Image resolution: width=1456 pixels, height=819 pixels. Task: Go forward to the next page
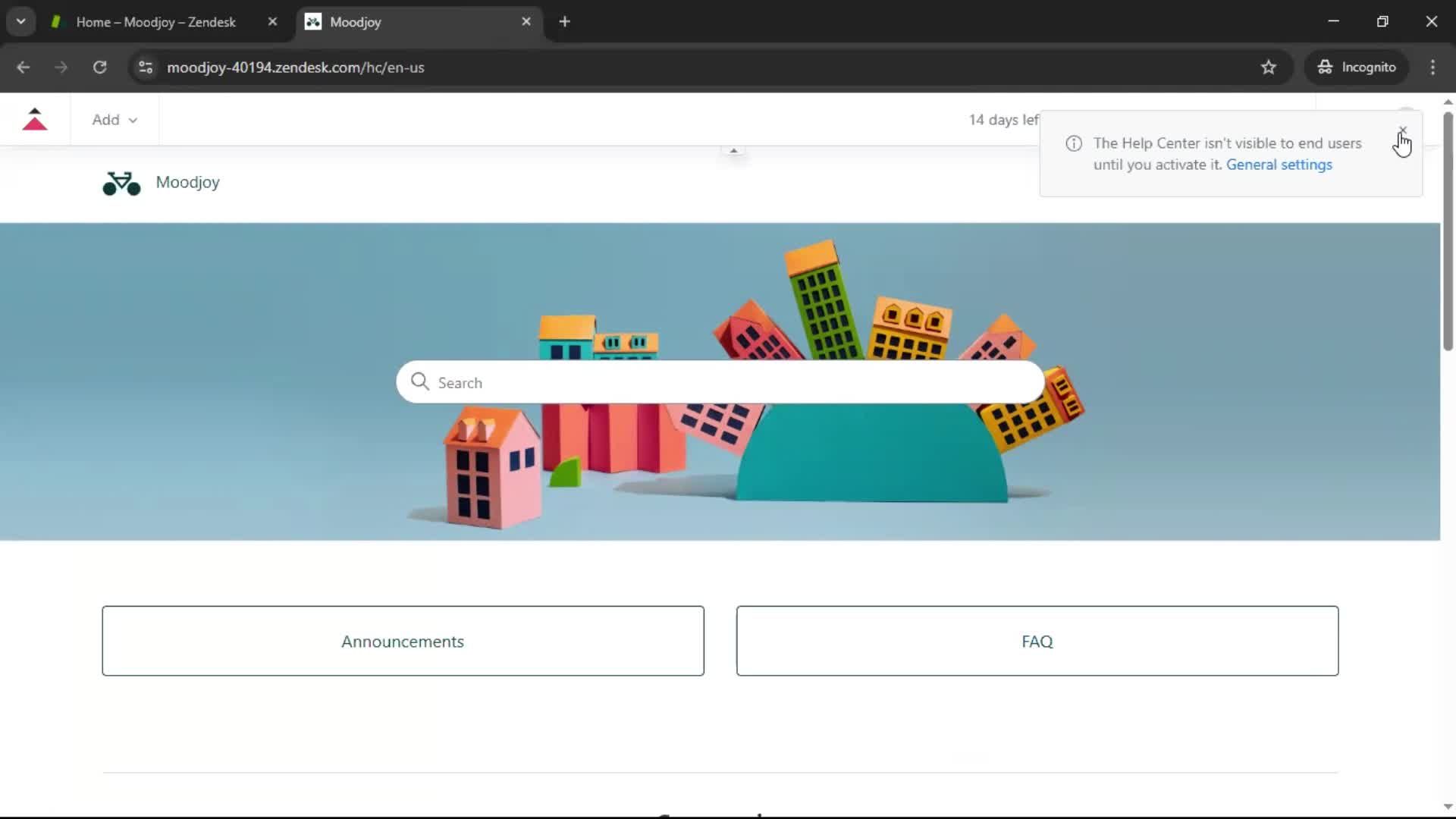pos(61,67)
